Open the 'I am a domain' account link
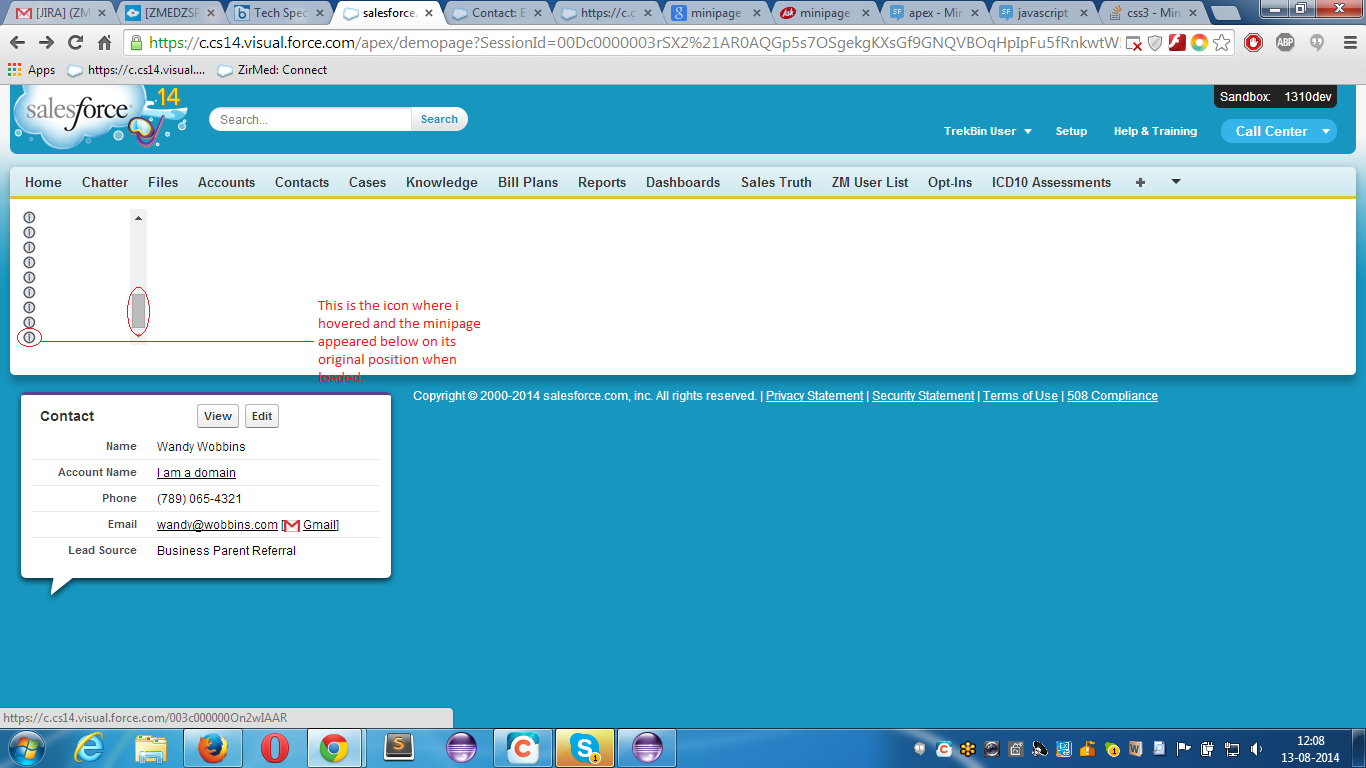The height and width of the screenshot is (768, 1366). (x=196, y=473)
